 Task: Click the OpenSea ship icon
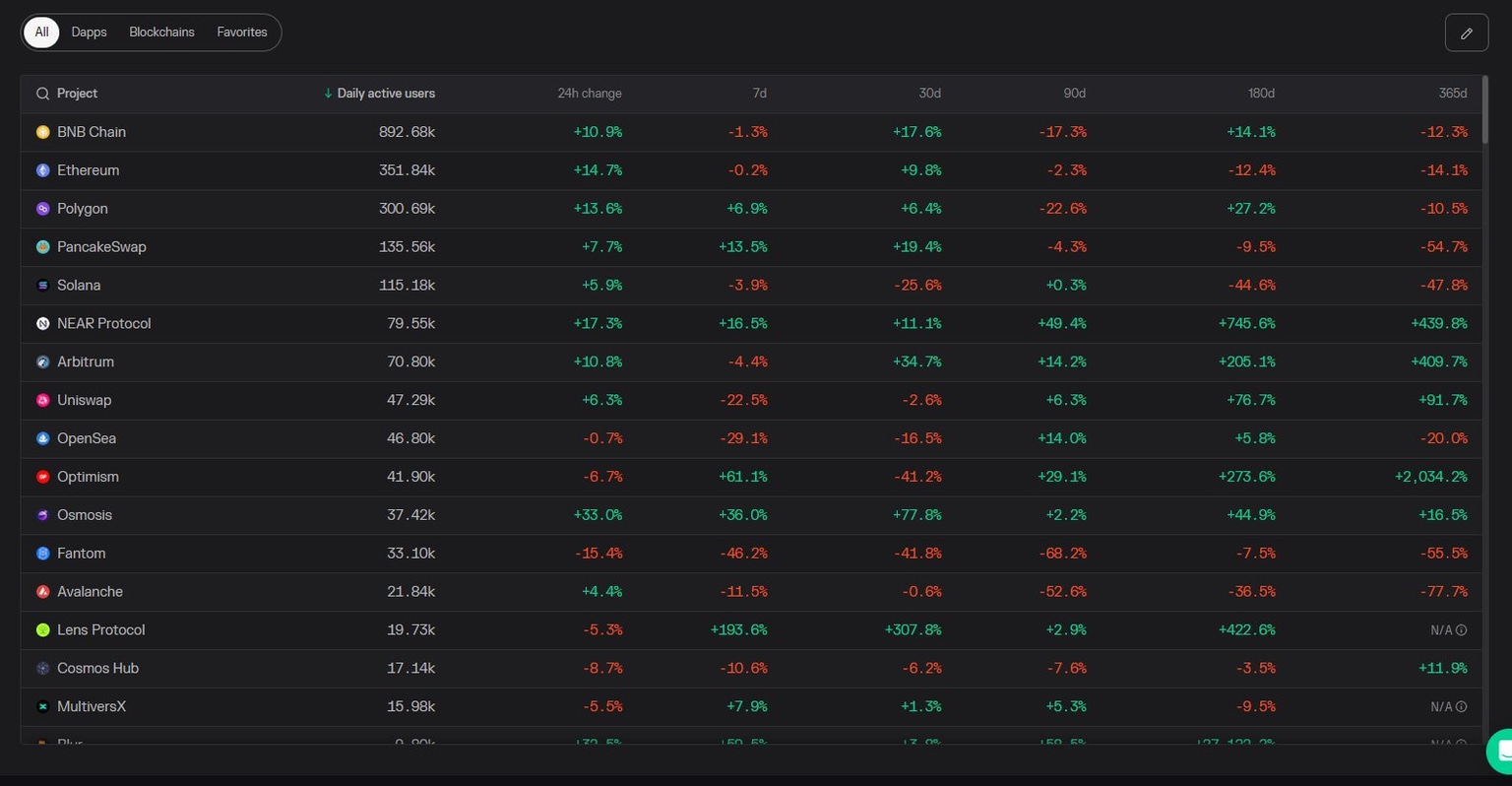point(42,437)
